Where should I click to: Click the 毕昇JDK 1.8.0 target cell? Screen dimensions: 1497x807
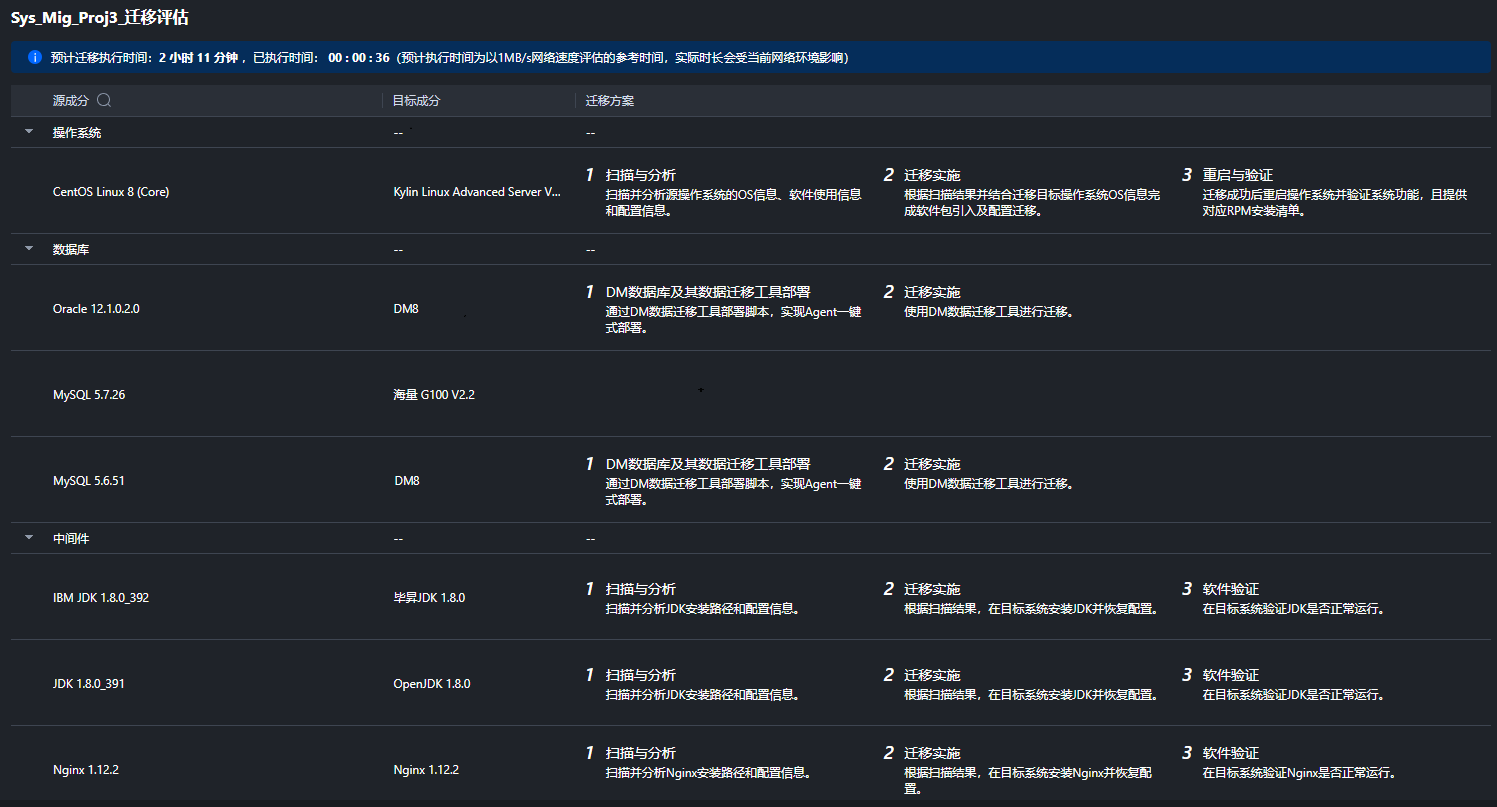tap(429, 598)
